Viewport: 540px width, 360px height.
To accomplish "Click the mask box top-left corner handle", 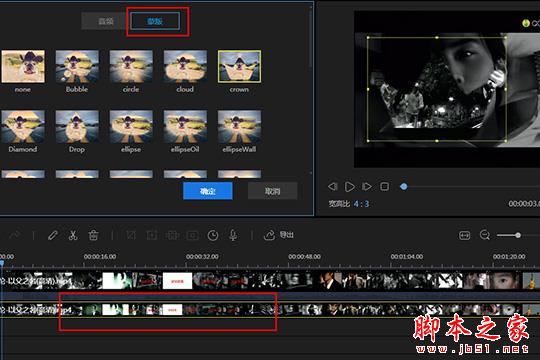I will click(368, 38).
